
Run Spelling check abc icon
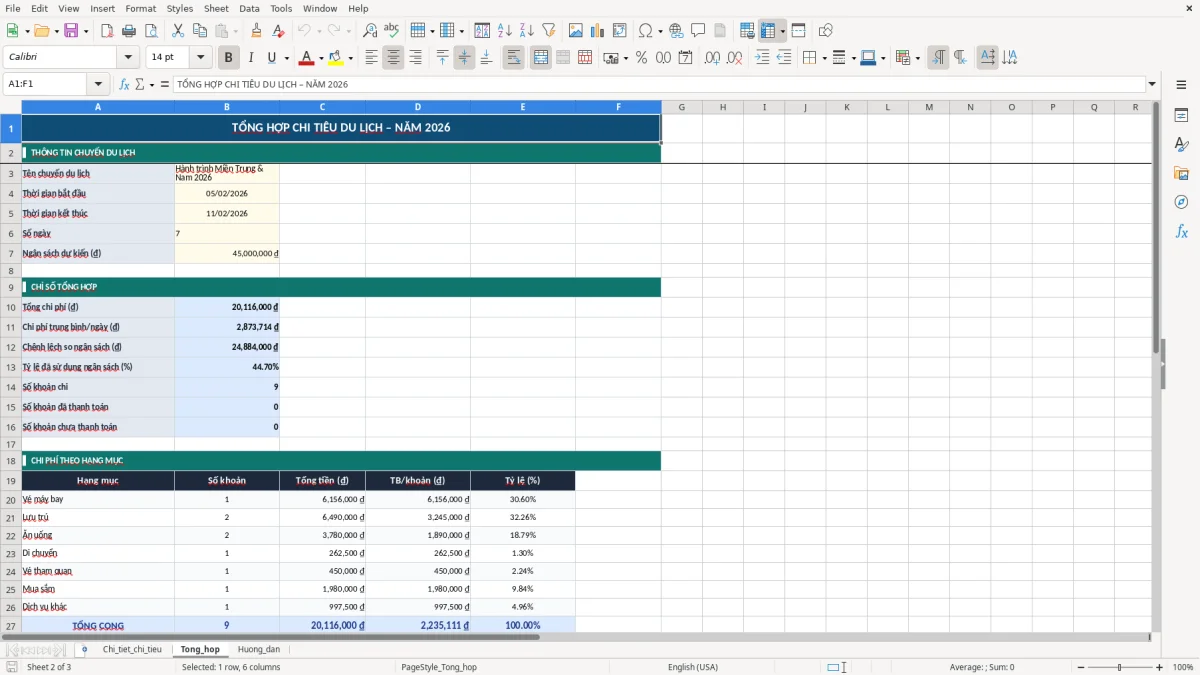coord(391,31)
